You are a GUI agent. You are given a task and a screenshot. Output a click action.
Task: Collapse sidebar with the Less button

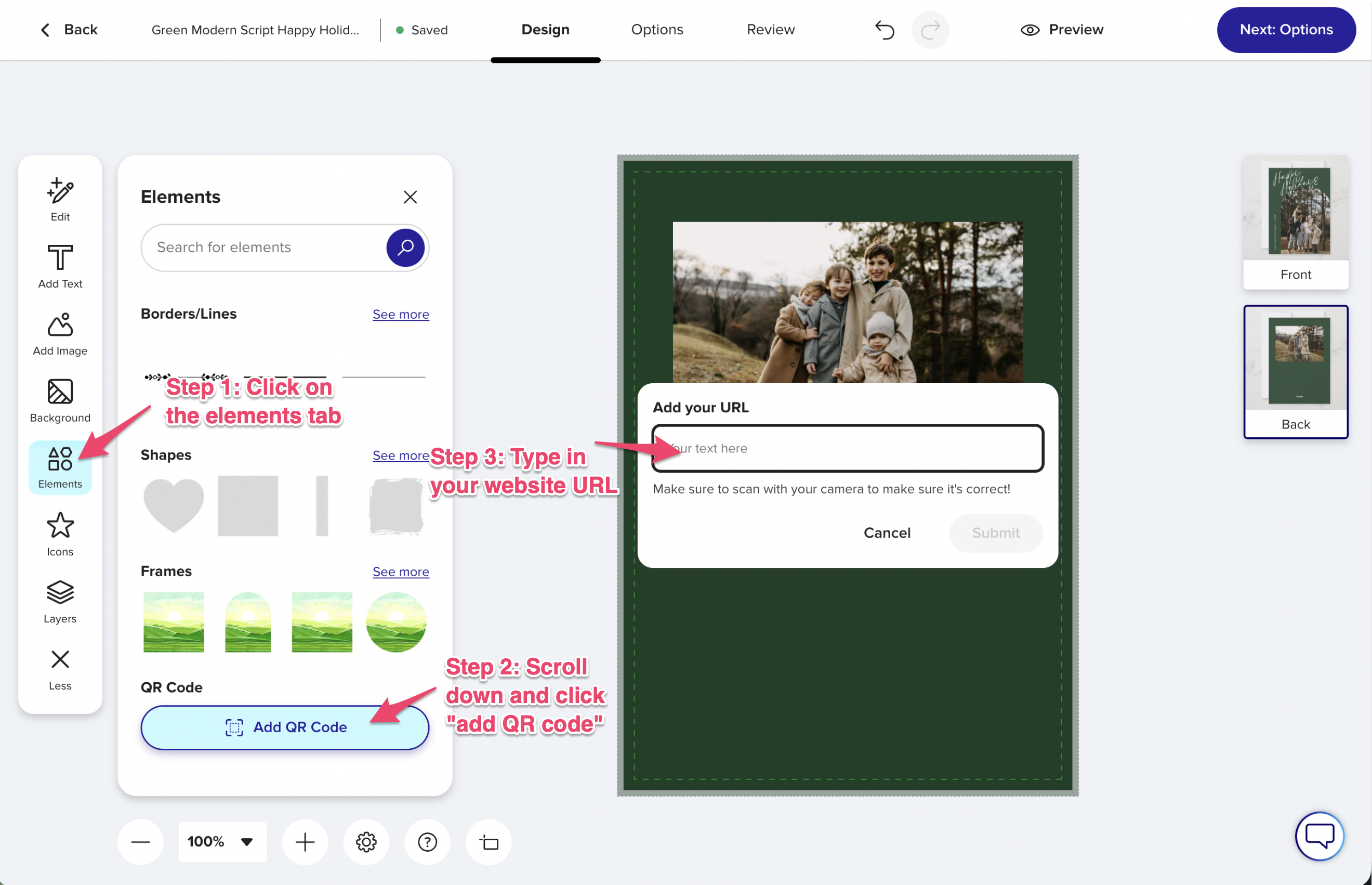tap(60, 668)
